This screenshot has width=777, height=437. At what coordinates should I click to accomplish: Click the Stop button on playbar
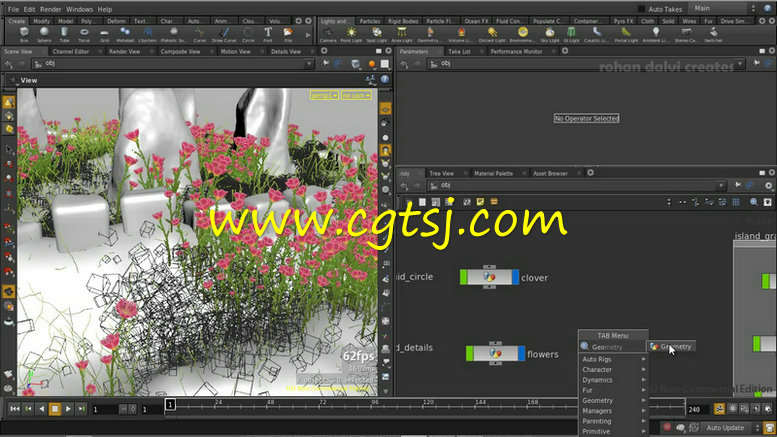[55, 409]
